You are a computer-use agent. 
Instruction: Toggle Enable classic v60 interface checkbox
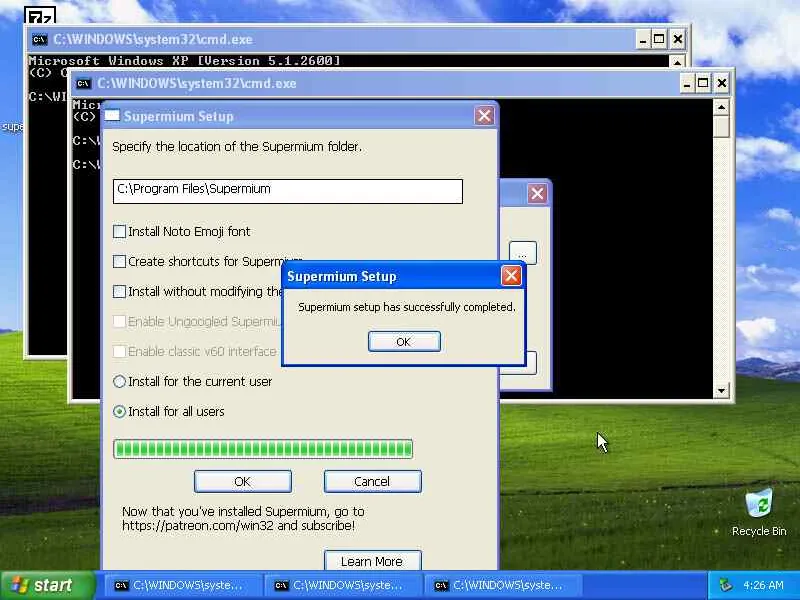coord(119,352)
